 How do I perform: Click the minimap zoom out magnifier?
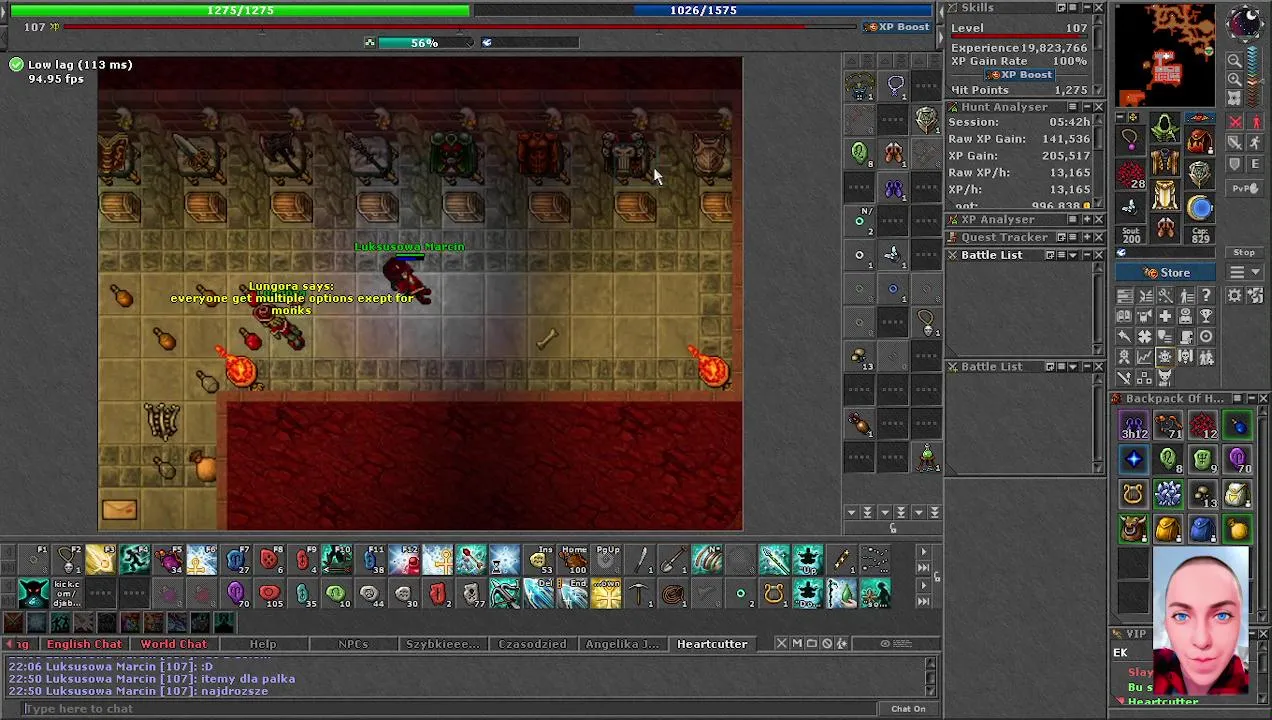click(1235, 61)
